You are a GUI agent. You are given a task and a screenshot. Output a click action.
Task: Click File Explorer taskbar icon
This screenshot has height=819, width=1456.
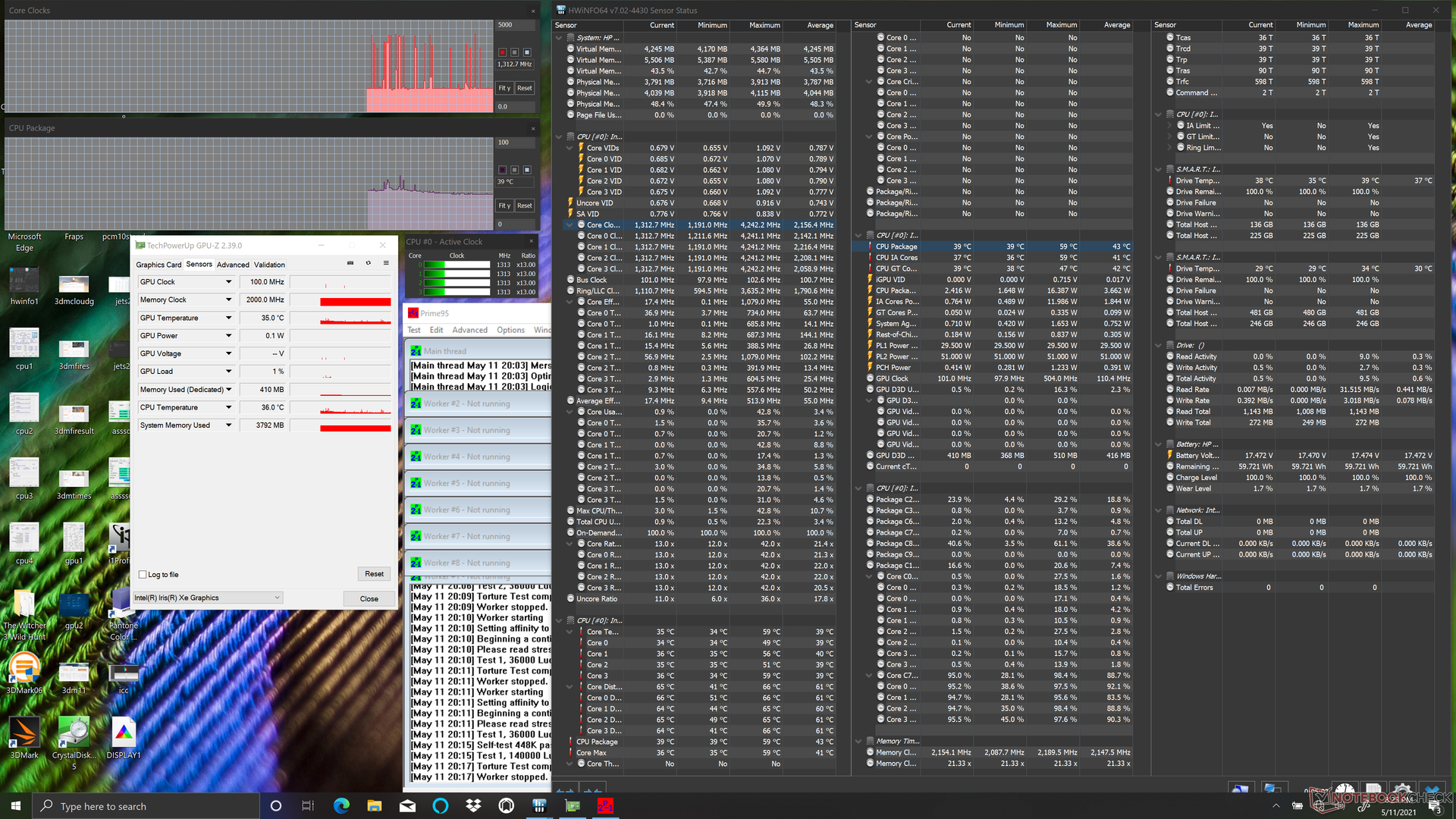click(x=375, y=805)
